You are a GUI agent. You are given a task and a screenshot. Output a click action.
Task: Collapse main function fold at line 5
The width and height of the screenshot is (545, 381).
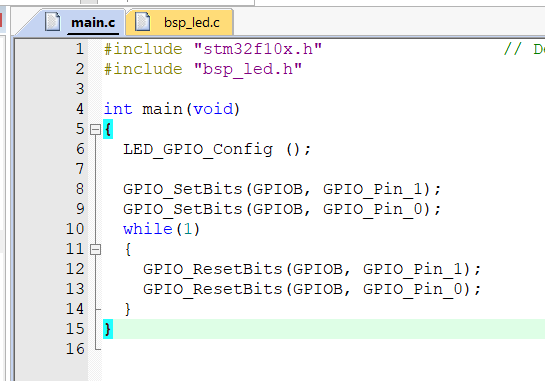click(x=95, y=130)
